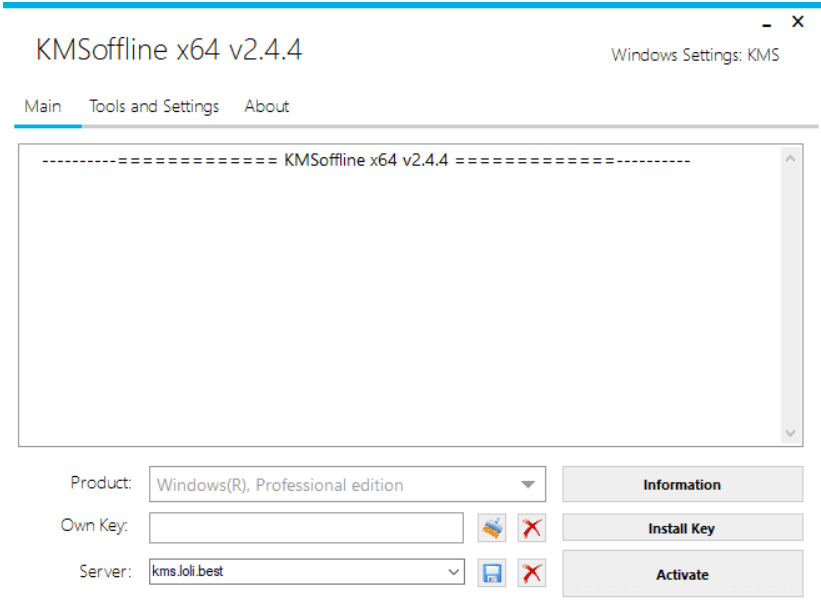Open the About tab
Viewport: 821px width, 604px height.
pos(266,106)
